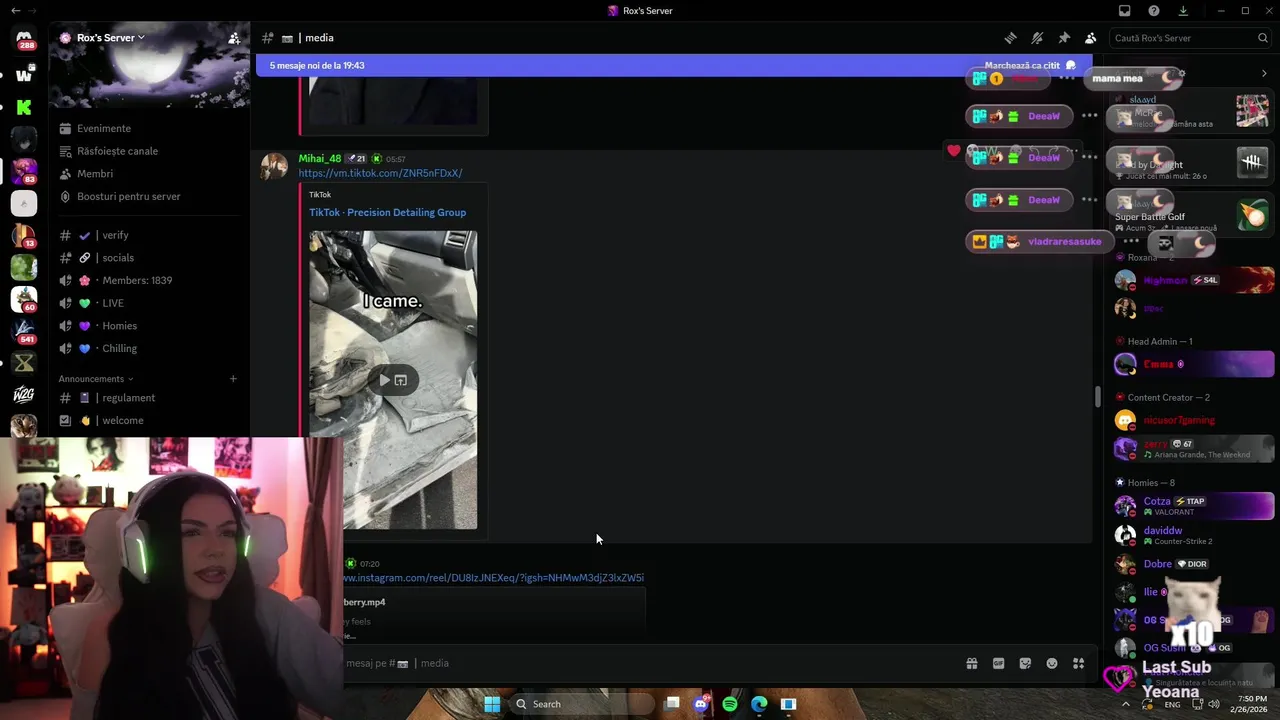Viewport: 1280px width, 720px height.
Task: Click the Windows Start button
Action: click(492, 704)
